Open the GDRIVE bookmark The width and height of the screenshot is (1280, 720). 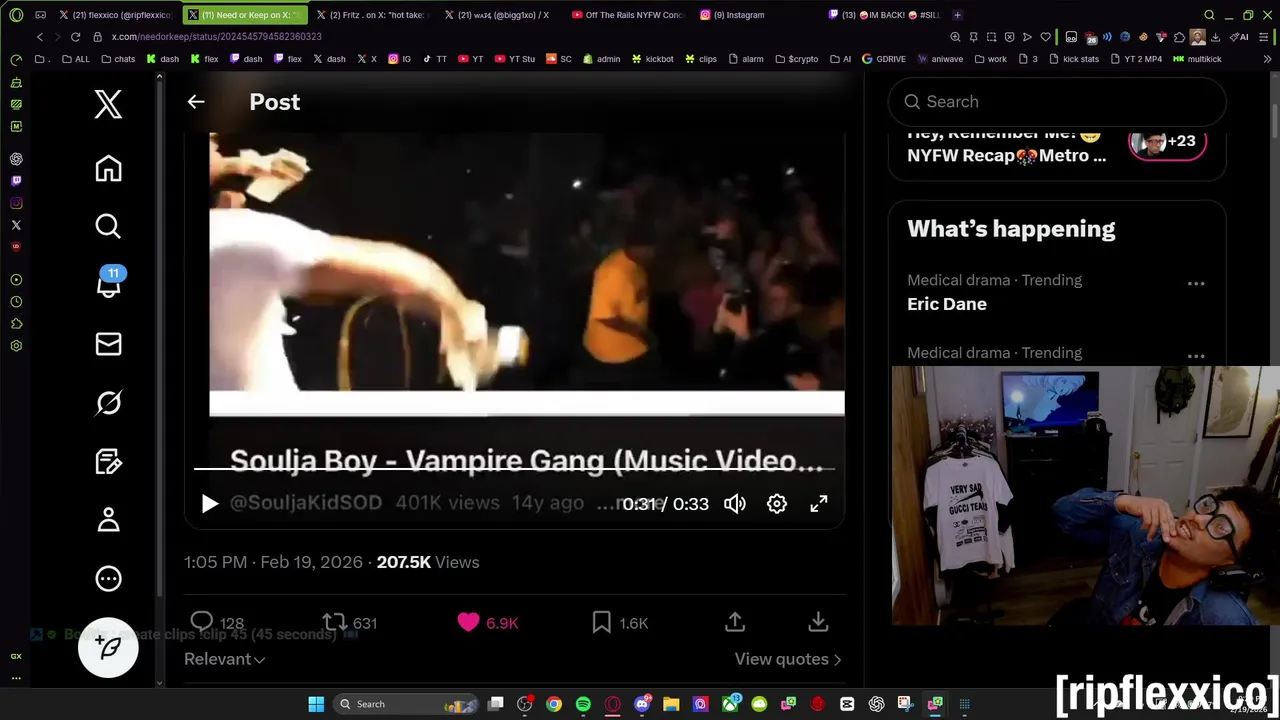884,59
